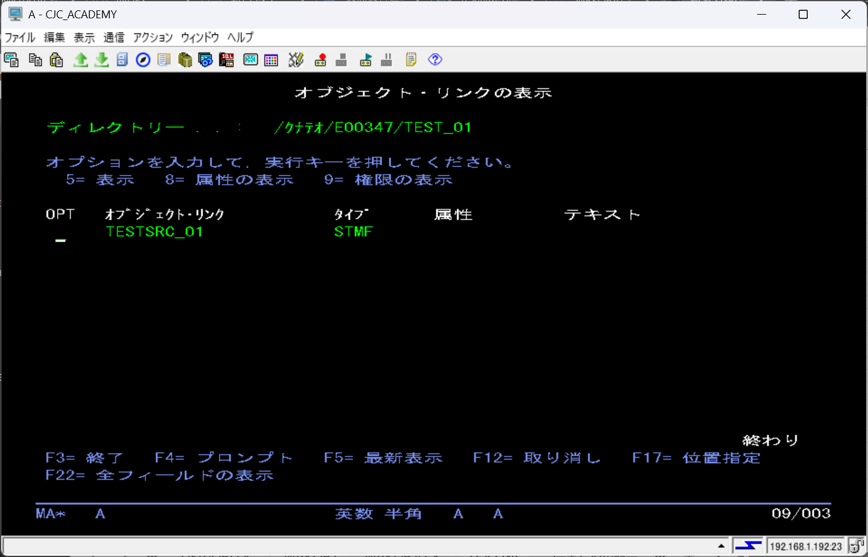Click the TESTSRC_01 object link entry
The image size is (868, 557).
coord(154,232)
